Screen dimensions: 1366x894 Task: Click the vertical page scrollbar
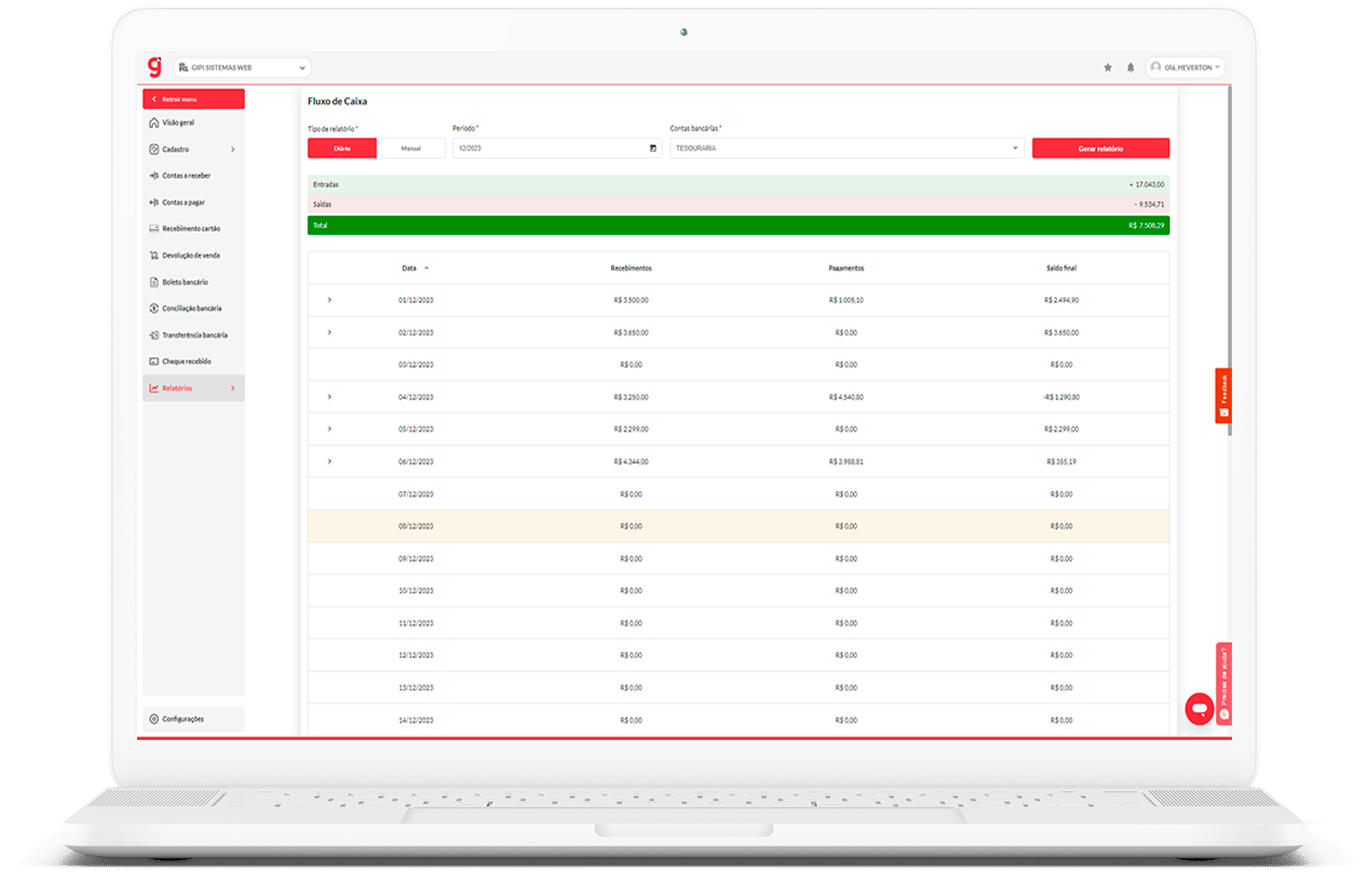(1229, 260)
